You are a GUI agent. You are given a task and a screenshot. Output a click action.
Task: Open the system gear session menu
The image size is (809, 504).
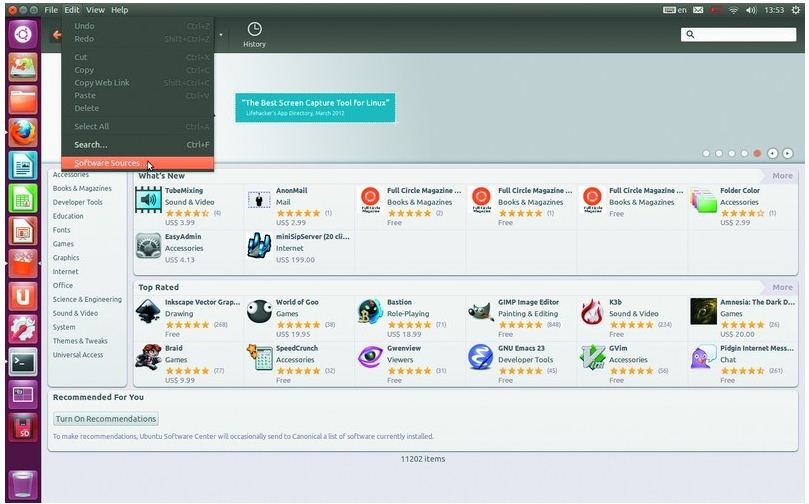tap(796, 10)
